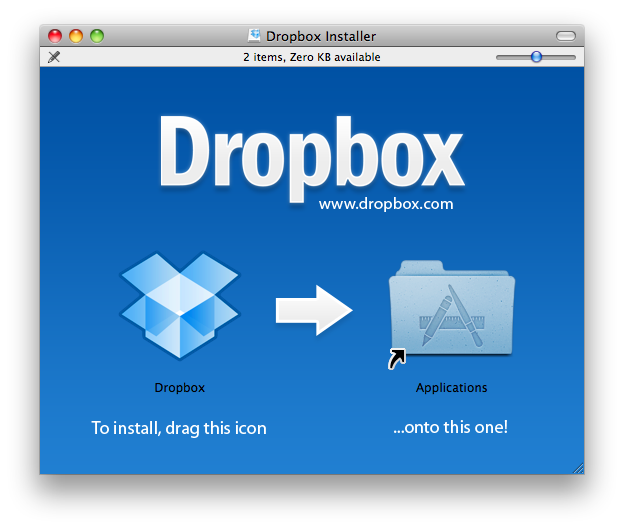Click the Applications folder label text
The image size is (624, 529).
[451, 388]
